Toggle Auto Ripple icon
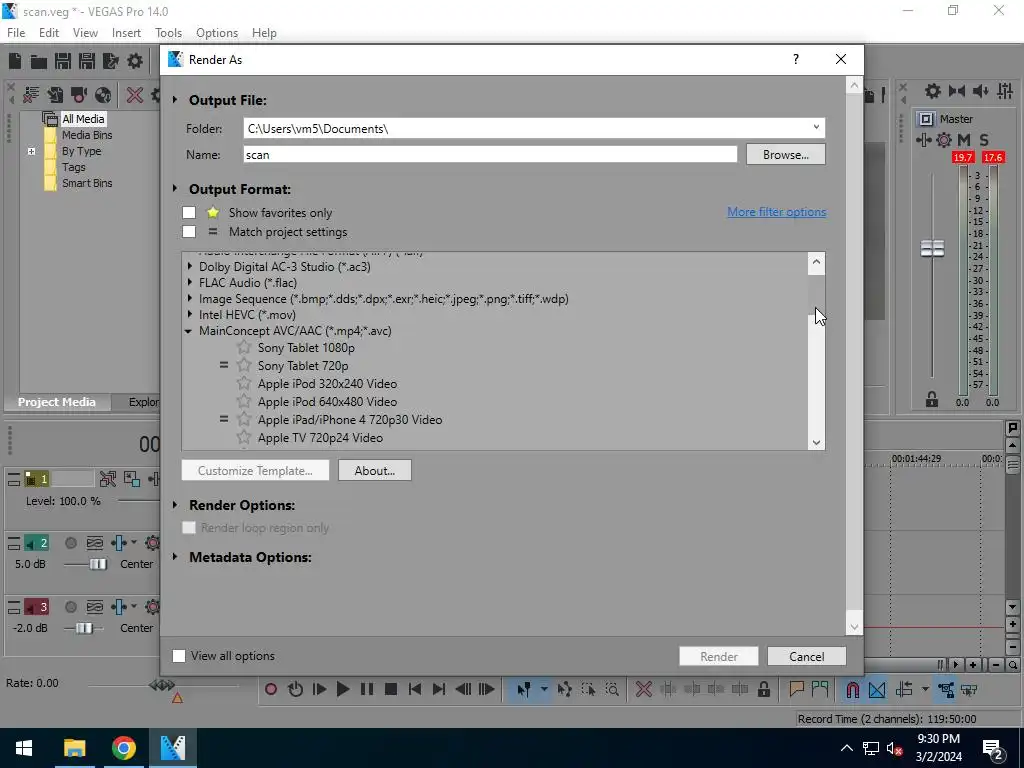Screen dimensions: 1024x768 [904, 690]
